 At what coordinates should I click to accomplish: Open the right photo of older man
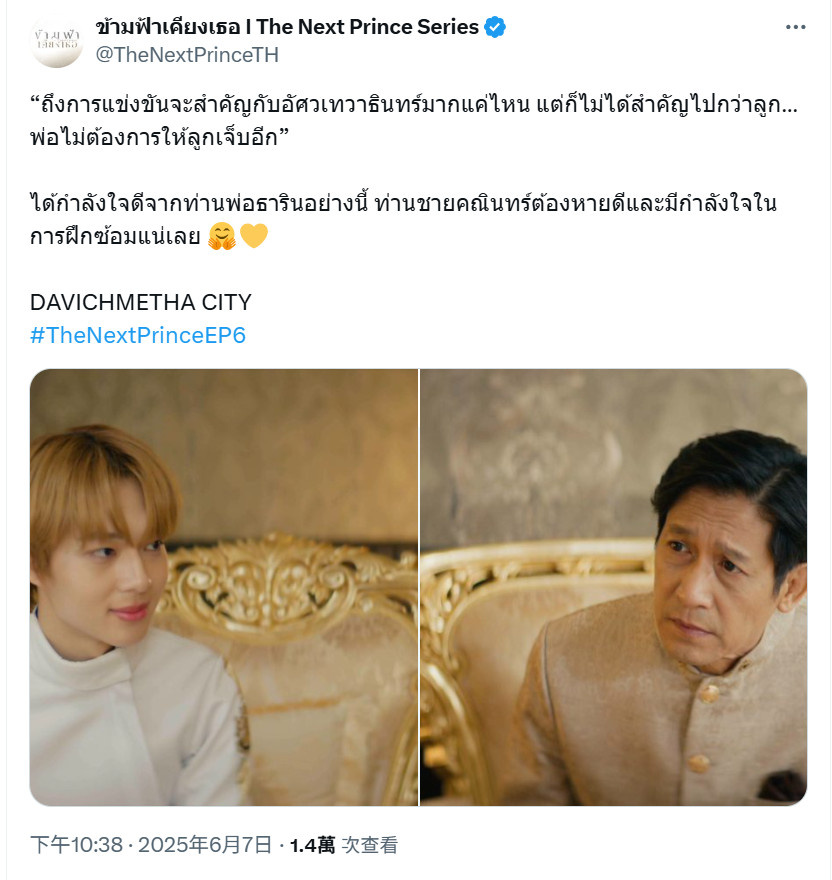tap(614, 587)
